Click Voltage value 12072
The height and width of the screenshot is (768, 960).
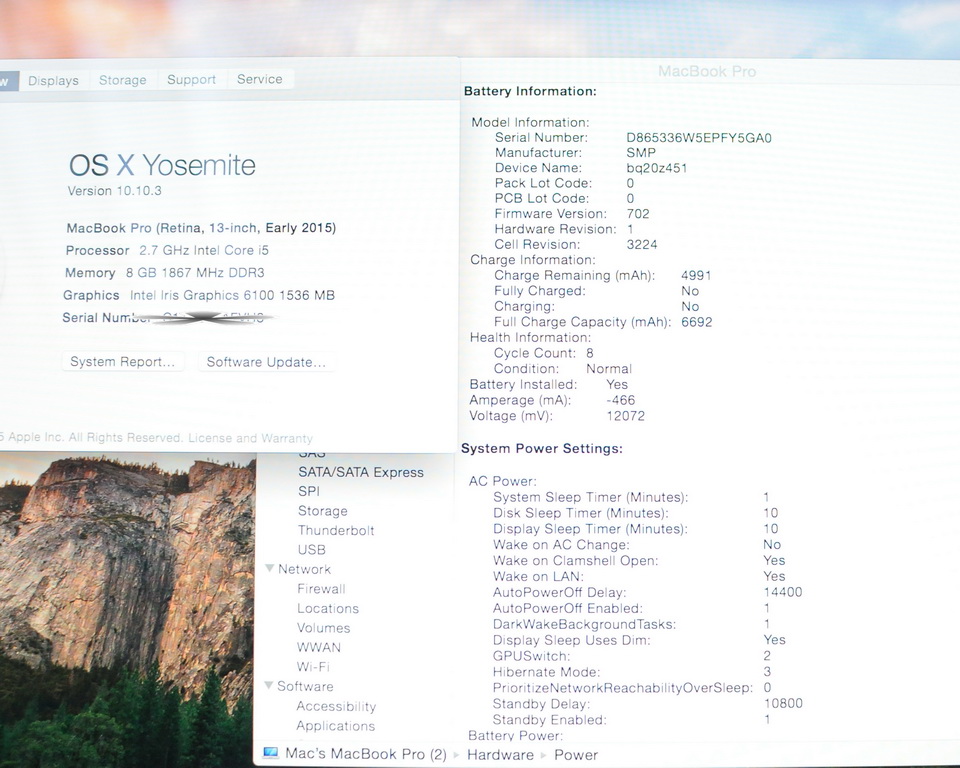tap(625, 416)
